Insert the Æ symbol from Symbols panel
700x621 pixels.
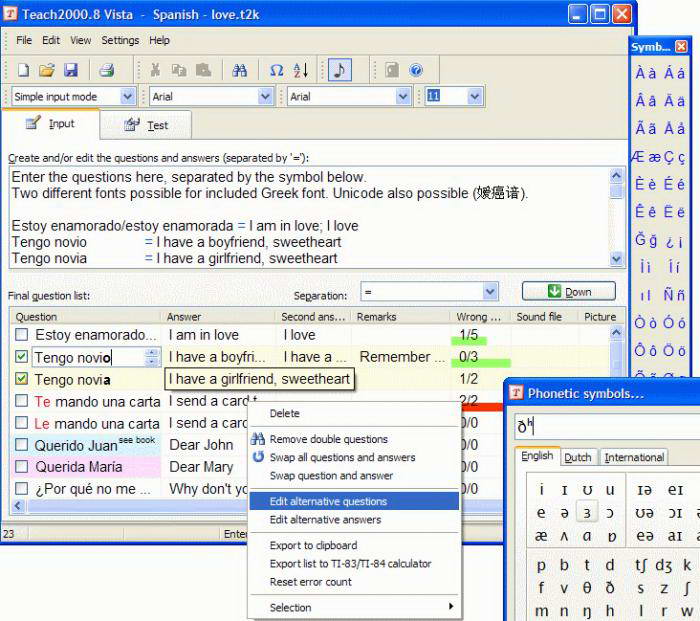click(x=638, y=157)
